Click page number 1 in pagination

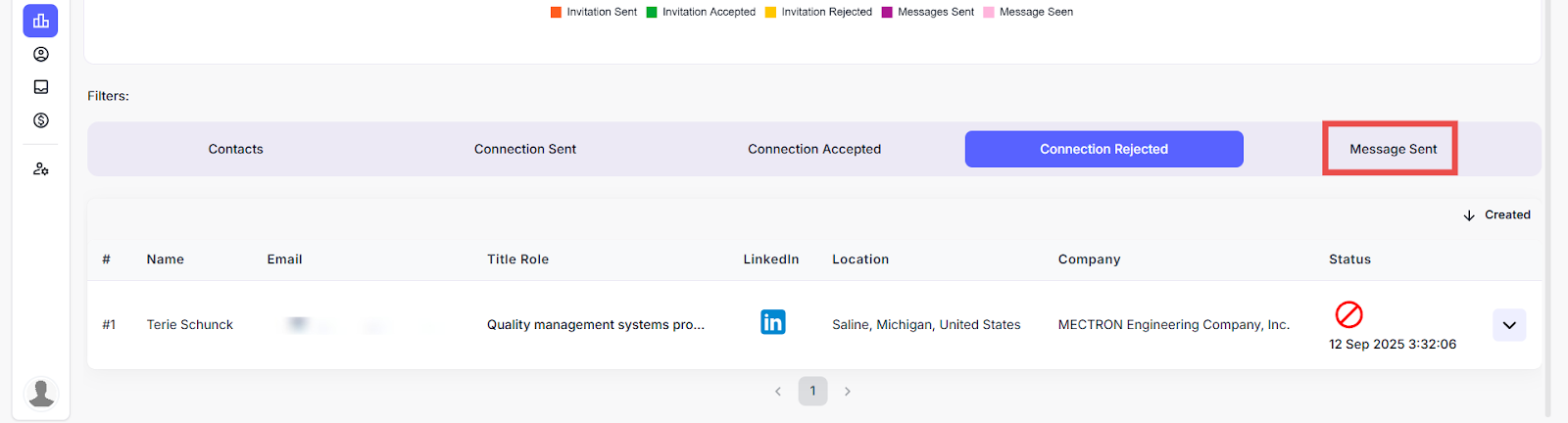point(812,392)
